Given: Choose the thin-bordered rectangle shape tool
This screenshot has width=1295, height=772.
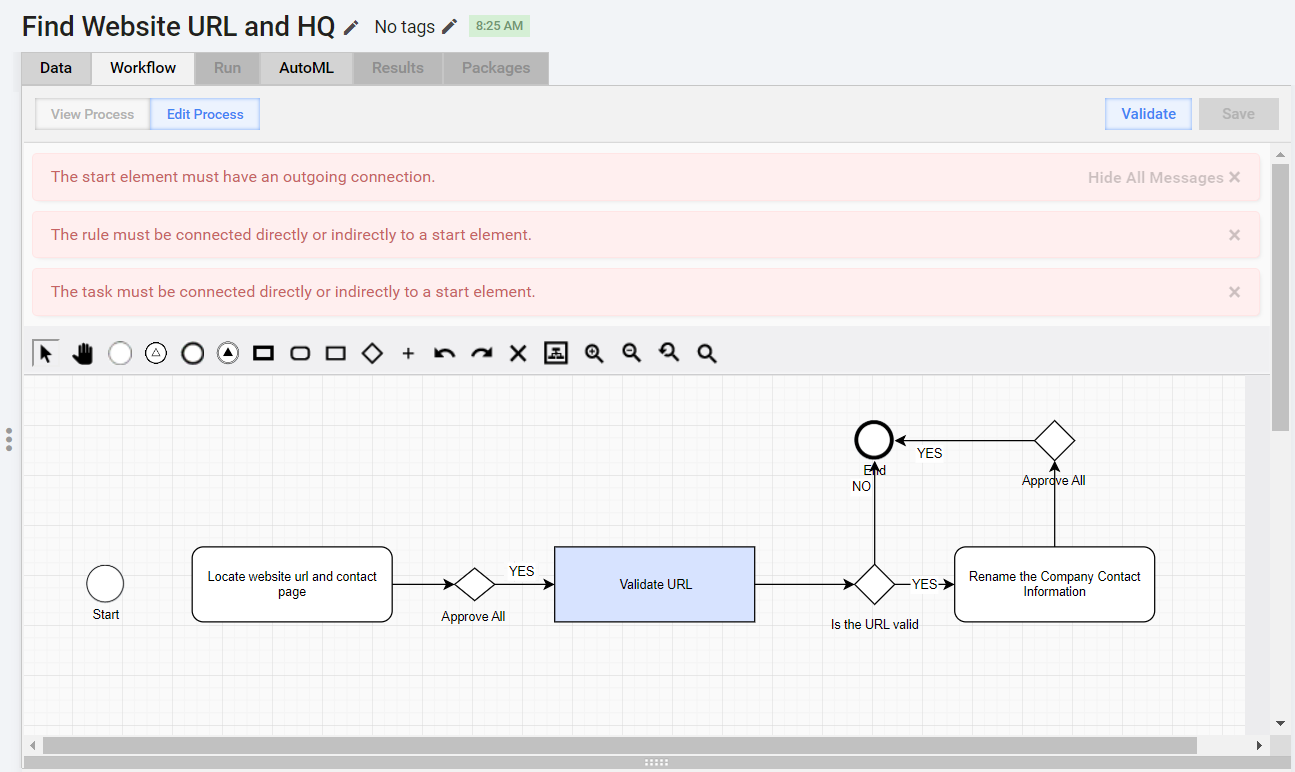Looking at the screenshot, I should coord(336,353).
